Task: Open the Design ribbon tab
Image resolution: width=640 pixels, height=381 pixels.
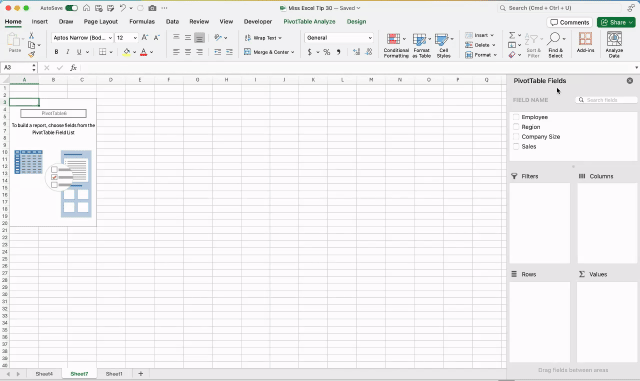Action: click(x=356, y=22)
